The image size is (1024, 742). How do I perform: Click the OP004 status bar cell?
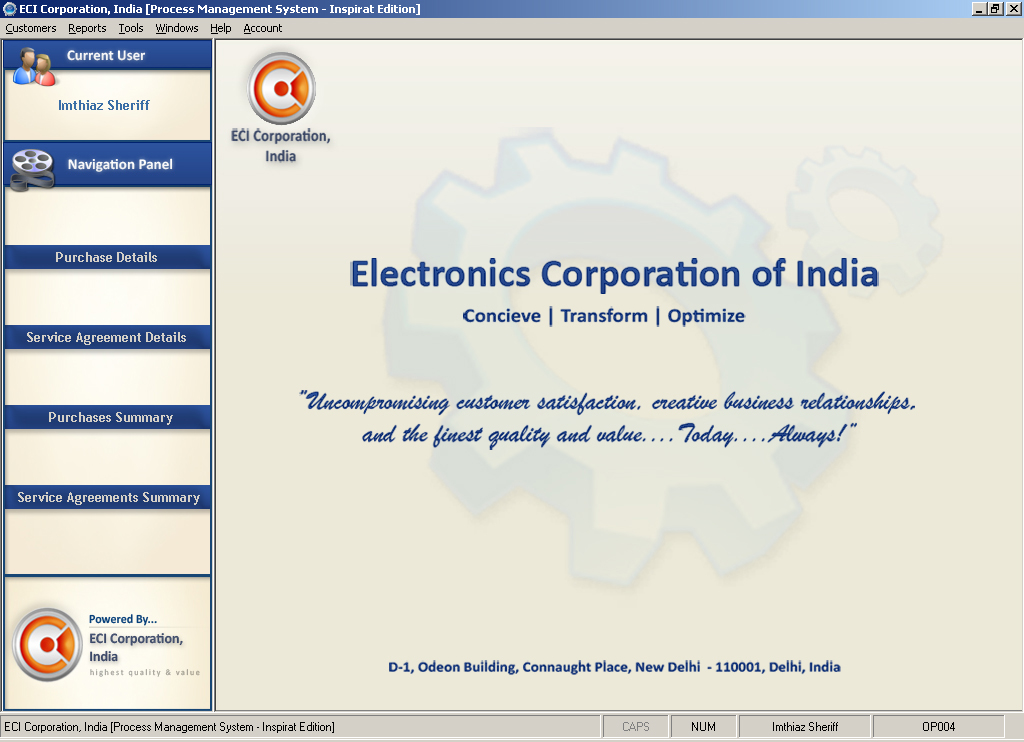(x=938, y=727)
